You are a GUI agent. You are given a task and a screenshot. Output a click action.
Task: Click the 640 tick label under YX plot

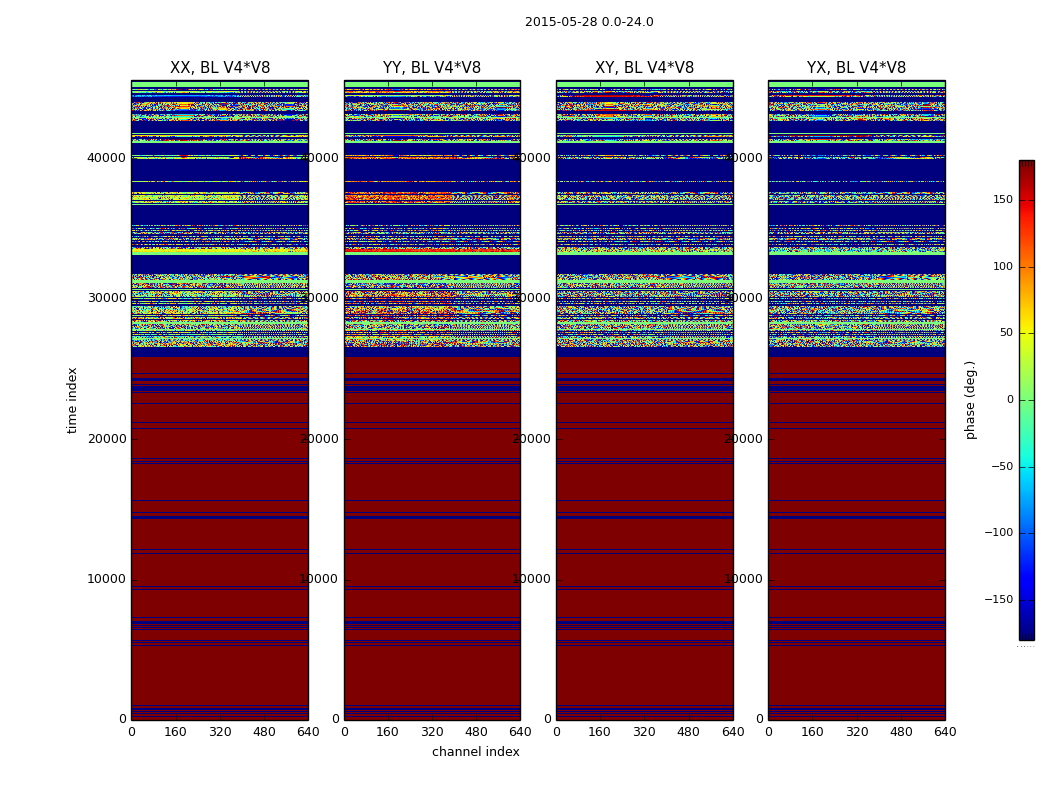[945, 732]
